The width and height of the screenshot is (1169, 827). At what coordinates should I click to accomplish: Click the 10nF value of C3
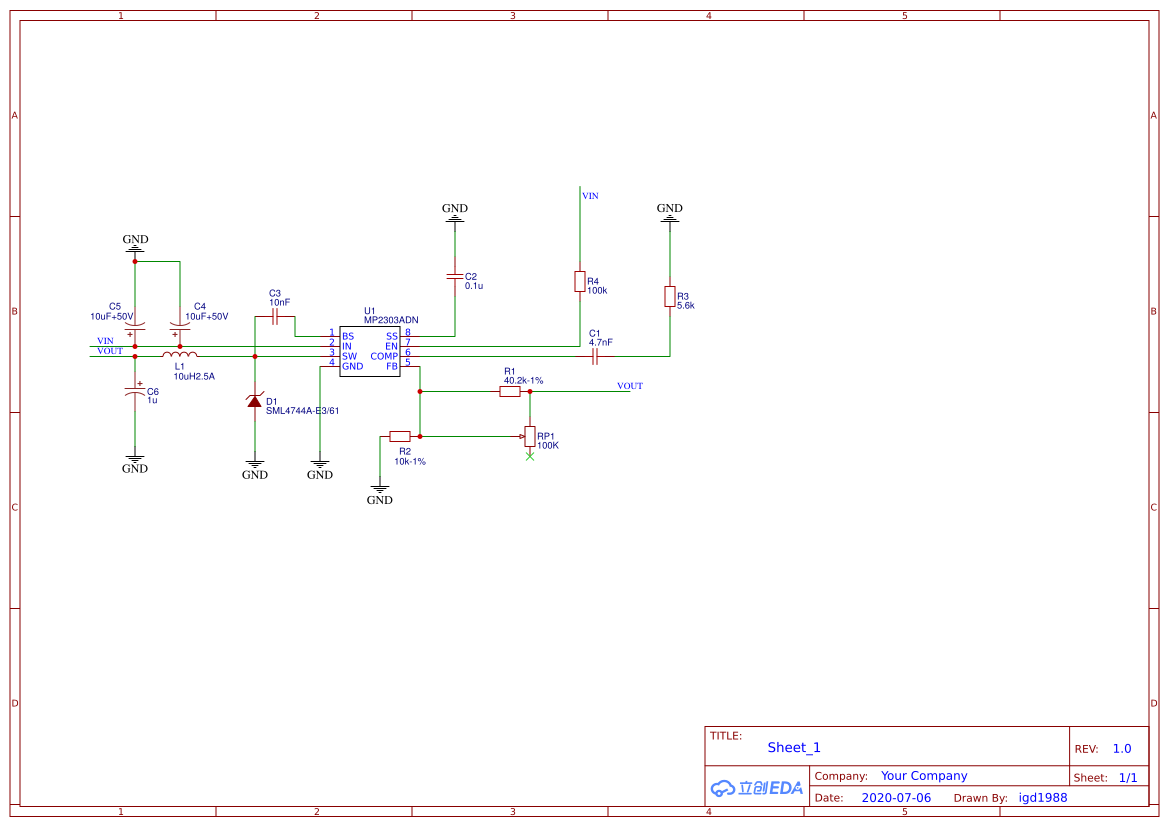280,303
